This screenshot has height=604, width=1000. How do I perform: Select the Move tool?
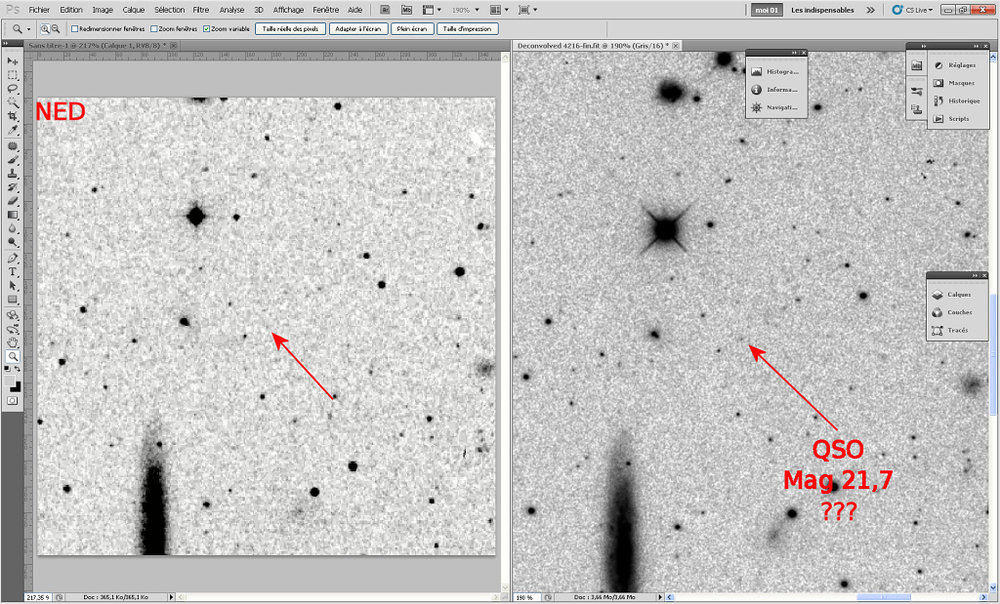[13, 61]
